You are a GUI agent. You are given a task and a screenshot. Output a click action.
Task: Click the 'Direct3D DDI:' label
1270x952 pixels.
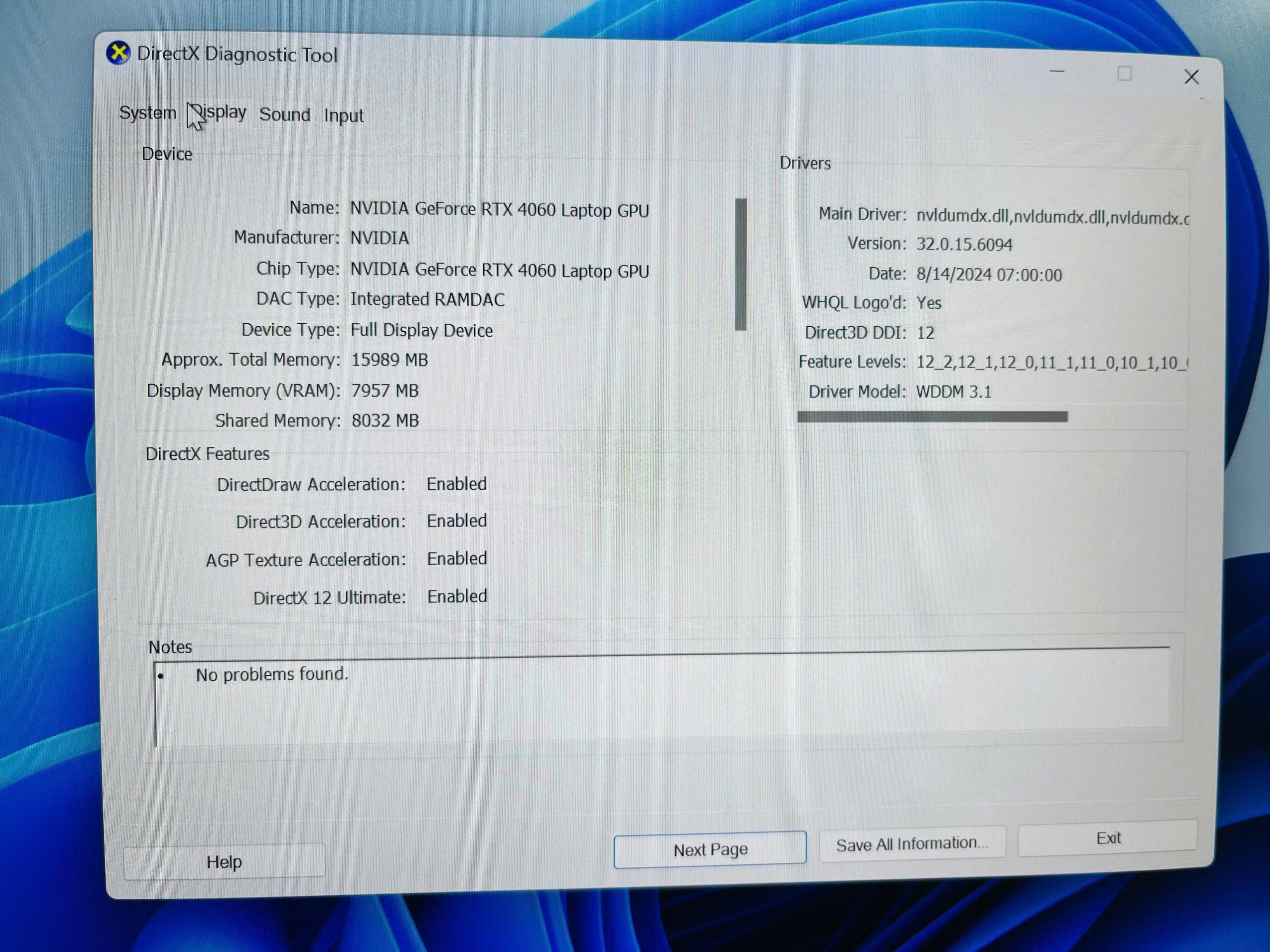(855, 332)
